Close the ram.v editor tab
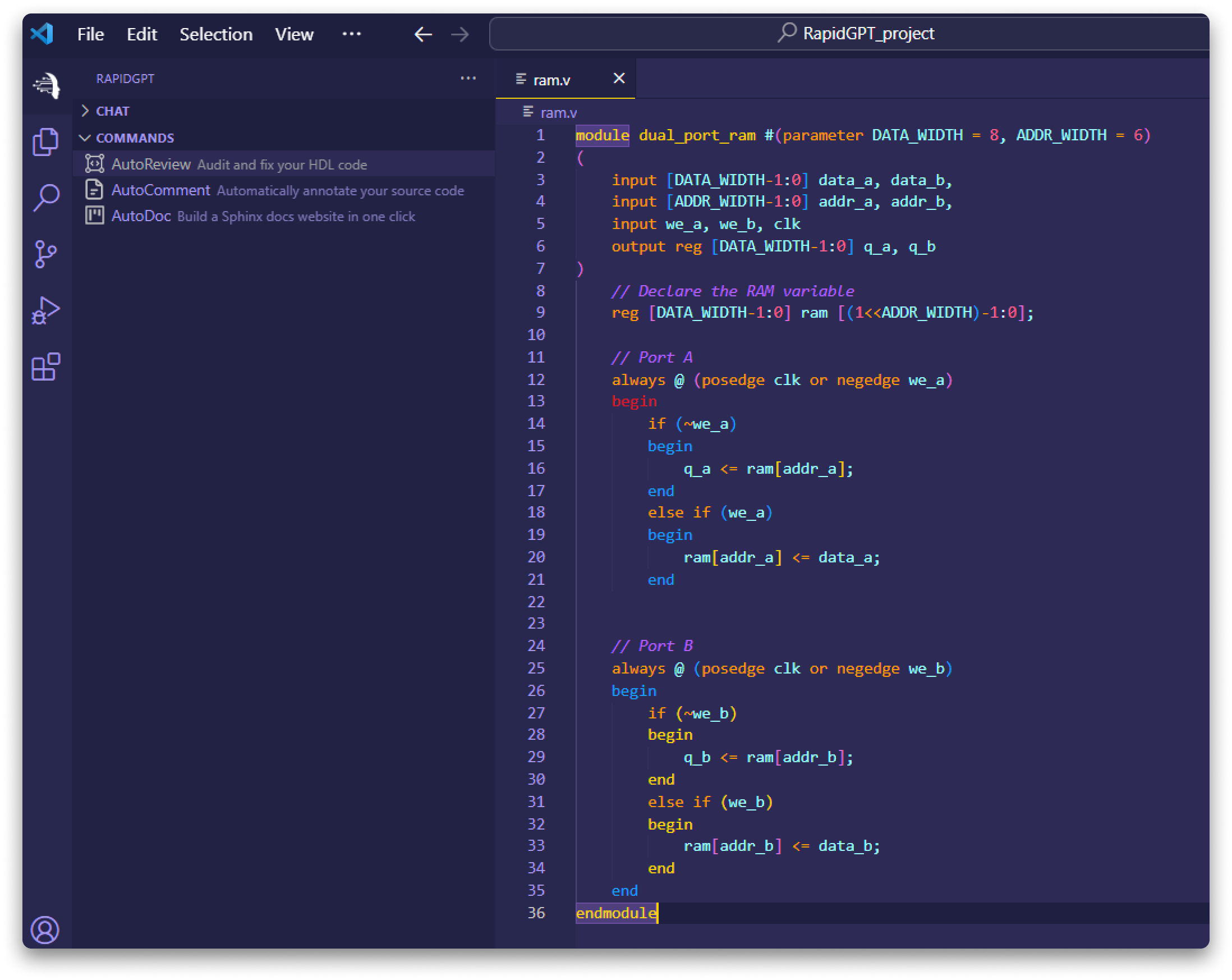1232x980 pixels. click(x=619, y=79)
